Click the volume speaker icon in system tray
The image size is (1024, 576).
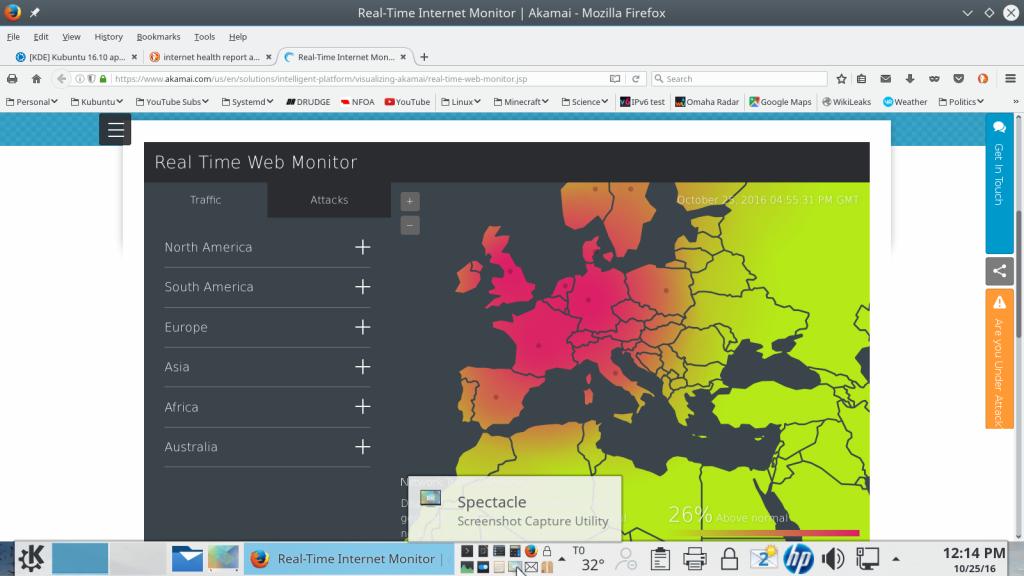point(832,559)
